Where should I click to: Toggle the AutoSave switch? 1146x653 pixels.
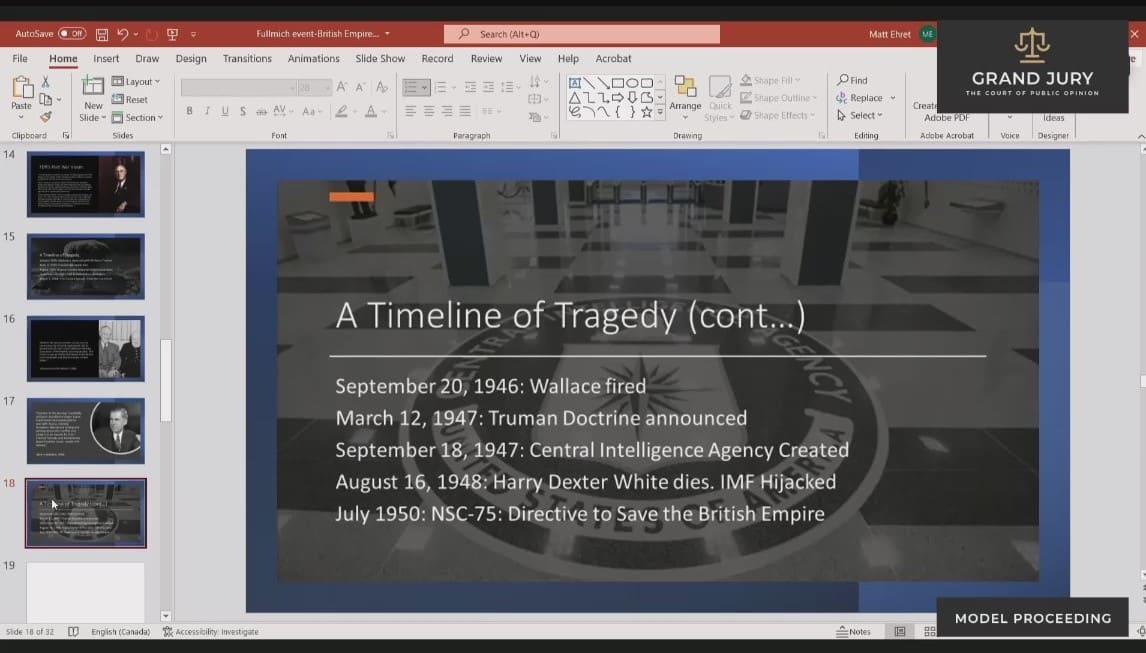71,34
